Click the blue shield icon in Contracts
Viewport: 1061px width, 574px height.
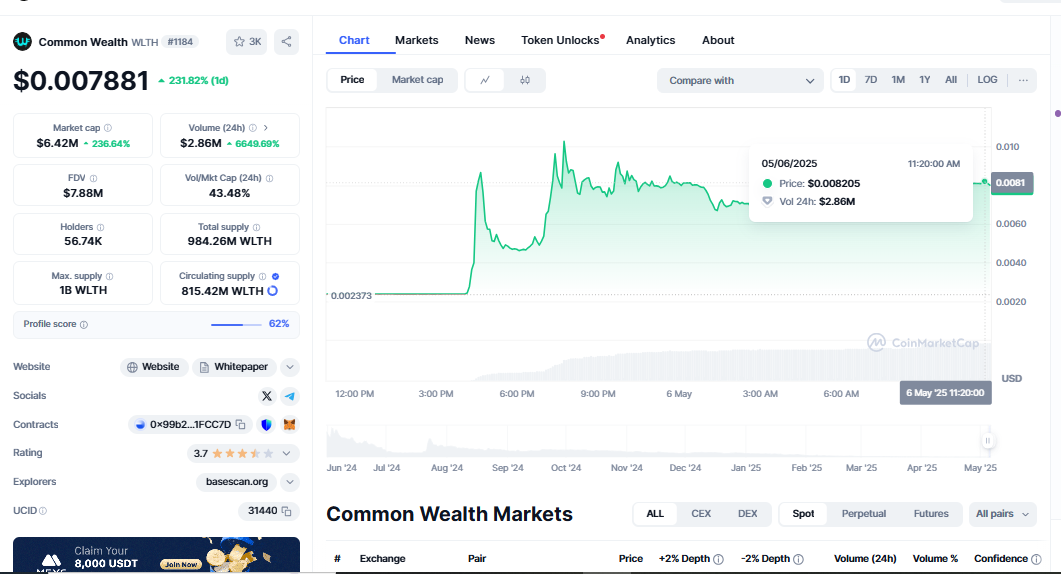267,425
